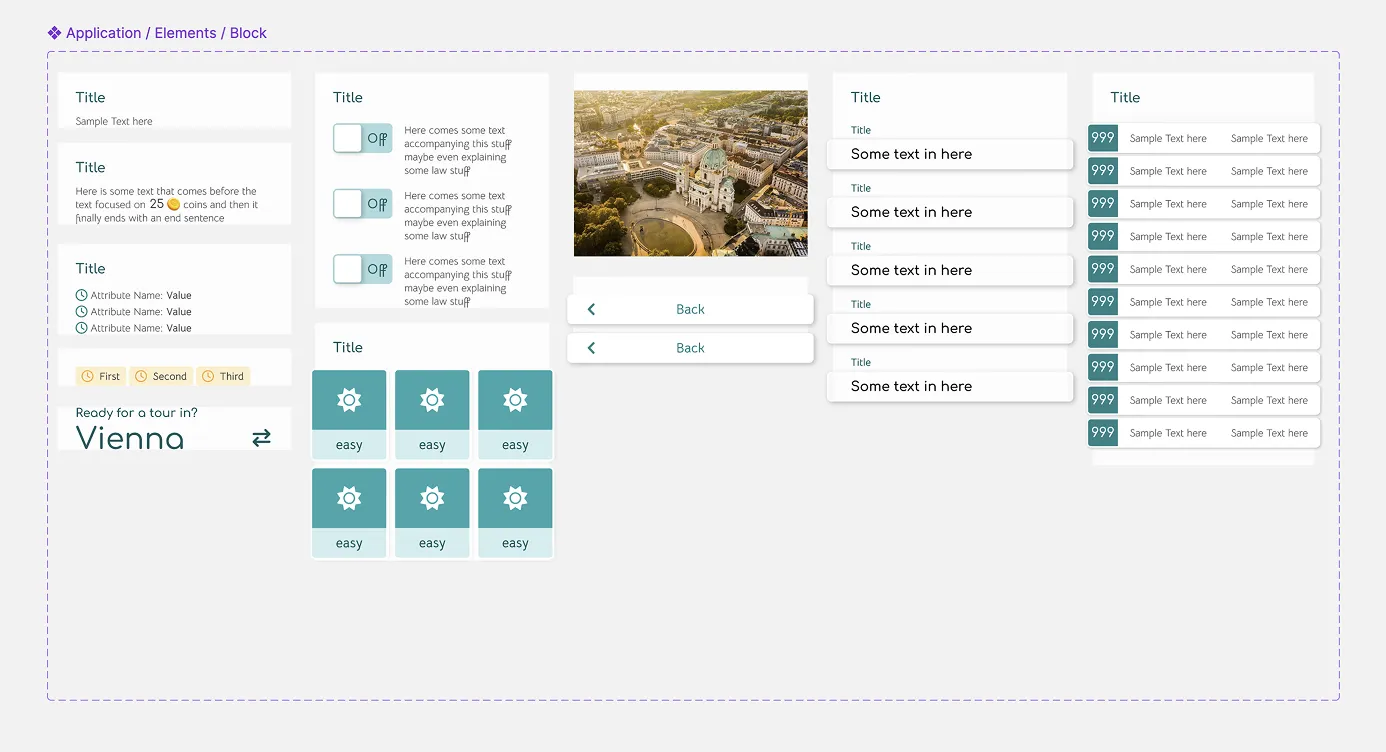Click the first 'Some text in here' field
The width and height of the screenshot is (1386, 752).
pyautogui.click(x=949, y=154)
